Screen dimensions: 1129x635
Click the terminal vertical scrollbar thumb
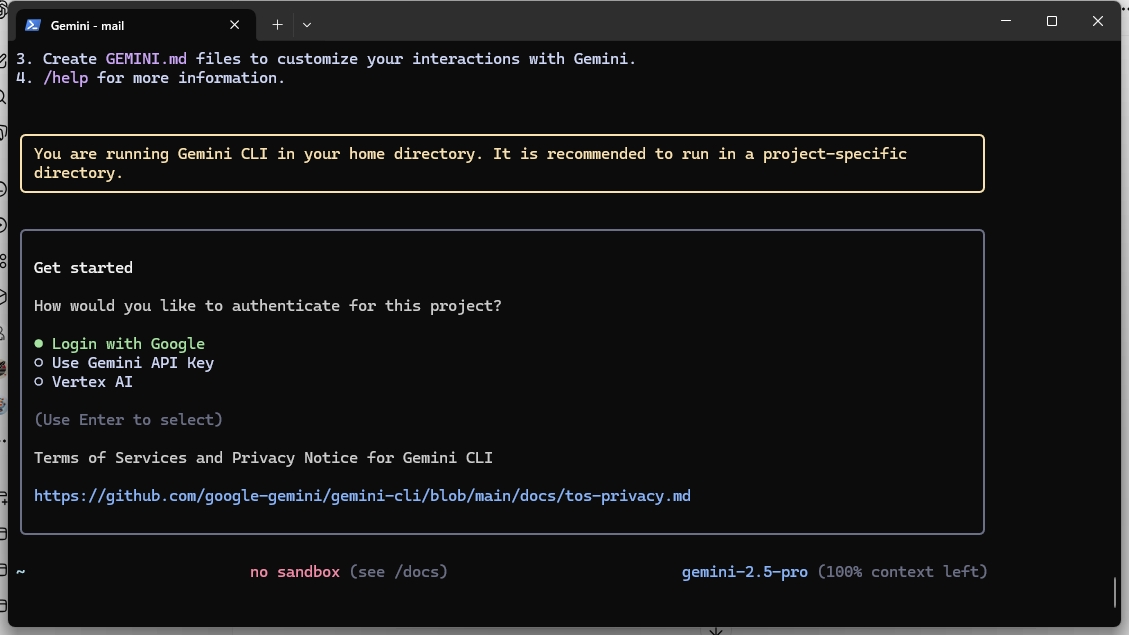coord(1115,592)
